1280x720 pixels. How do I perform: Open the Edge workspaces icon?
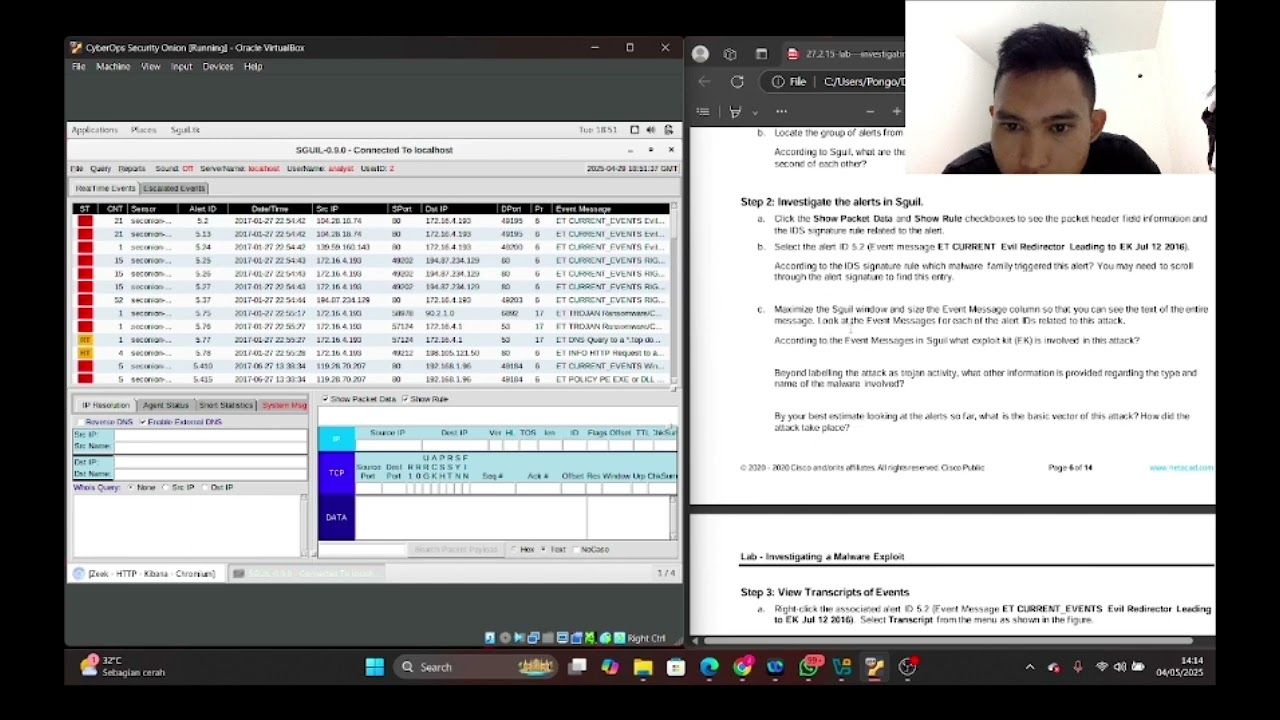pyautogui.click(x=730, y=54)
